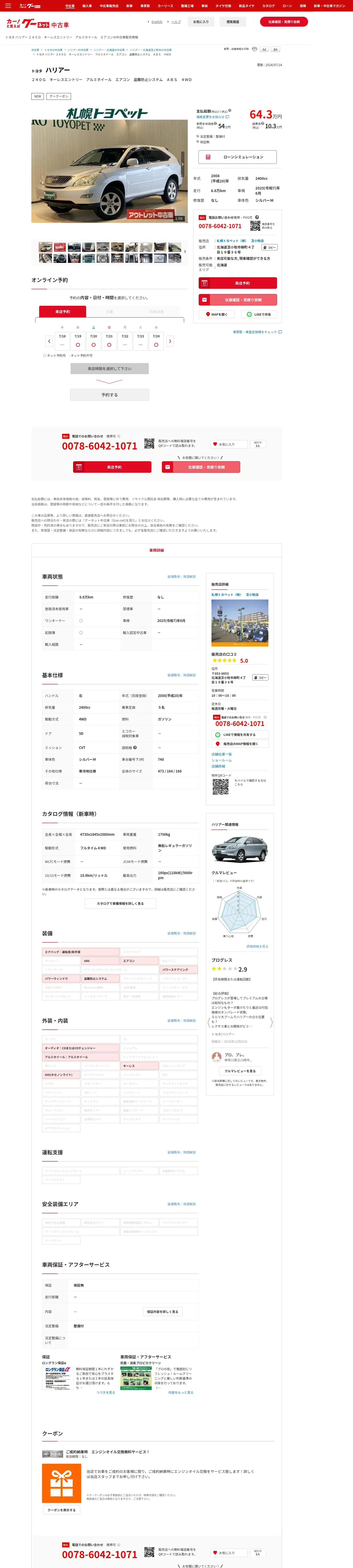Image resolution: width=353 pixels, height=1568 pixels.
Task: Advance the thumbnail strip with right arrow
Action: [x=185, y=251]
